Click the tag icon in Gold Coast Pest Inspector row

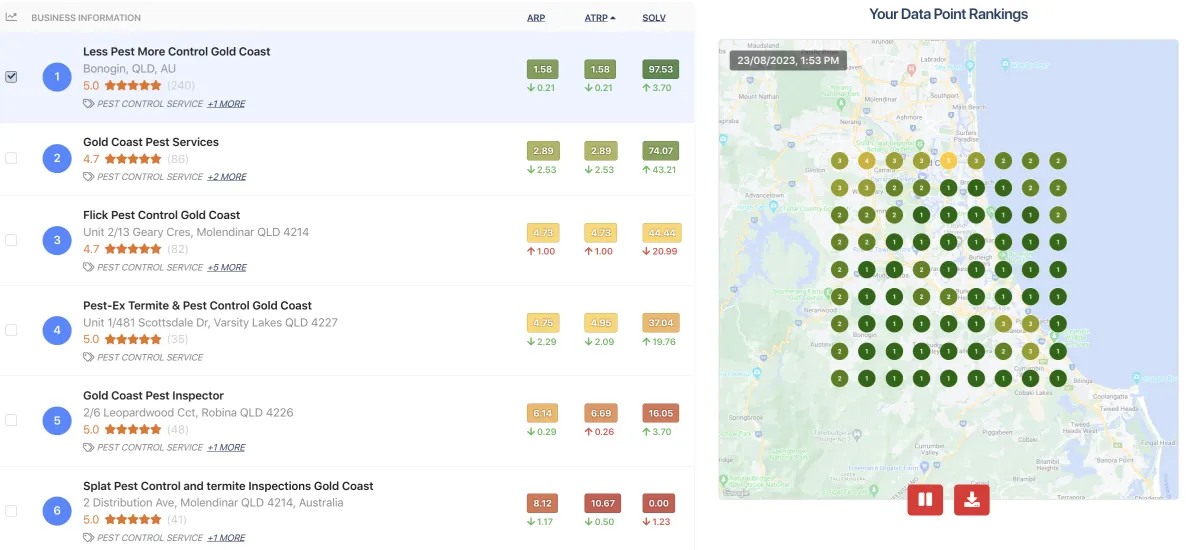click(88, 447)
